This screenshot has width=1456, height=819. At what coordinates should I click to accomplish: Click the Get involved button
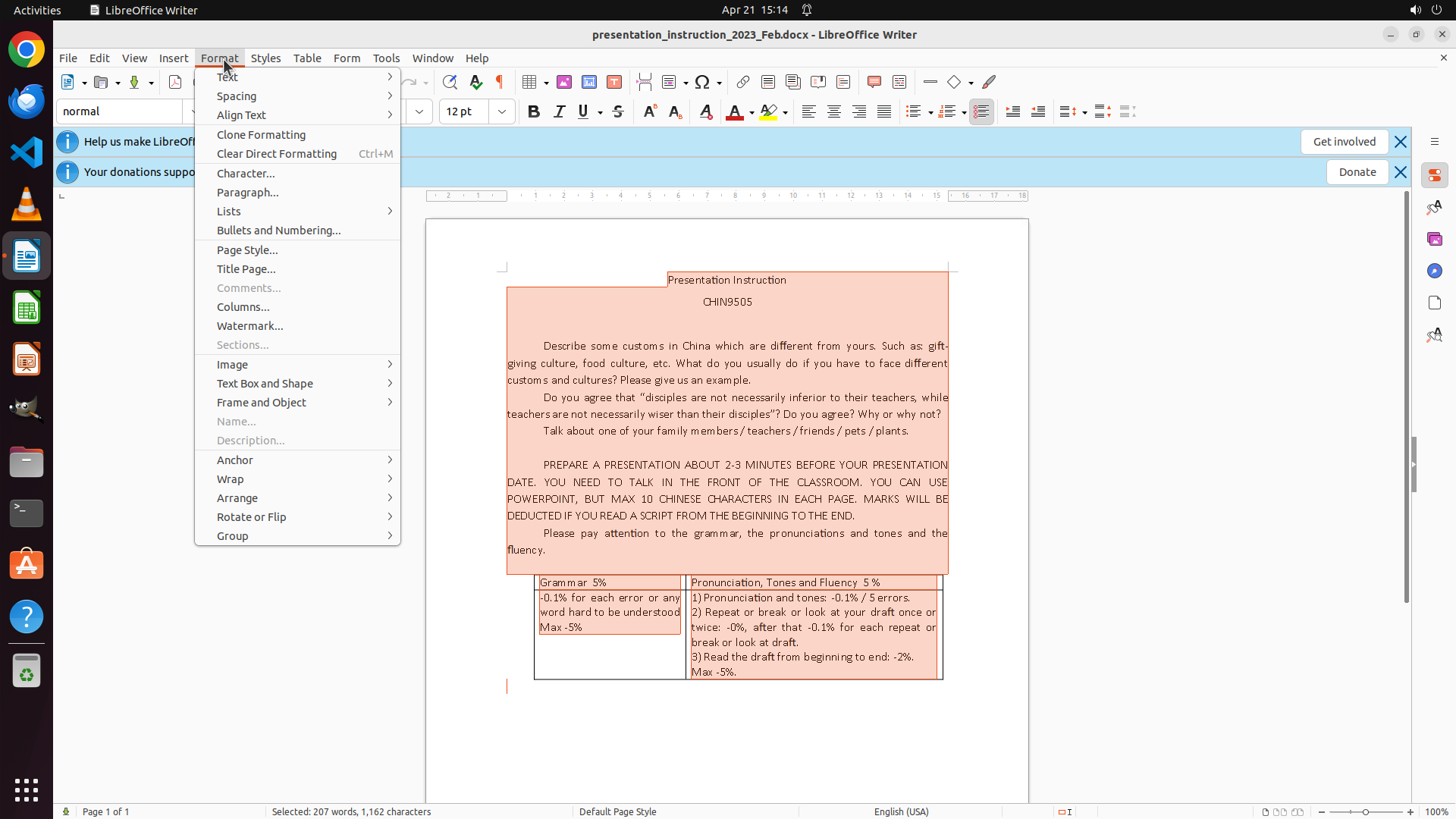1344,142
